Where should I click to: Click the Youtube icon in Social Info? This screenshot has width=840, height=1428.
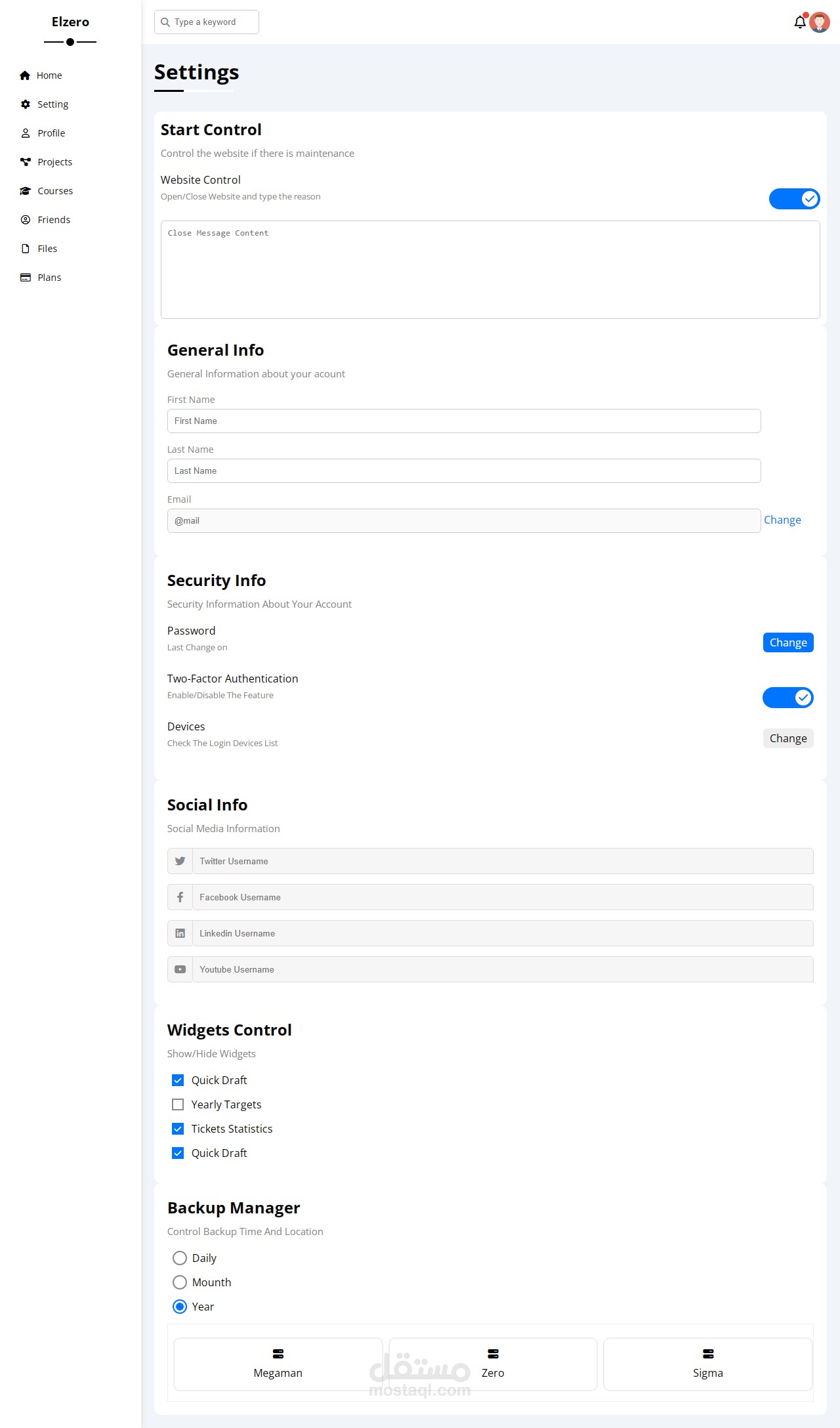[x=180, y=969]
